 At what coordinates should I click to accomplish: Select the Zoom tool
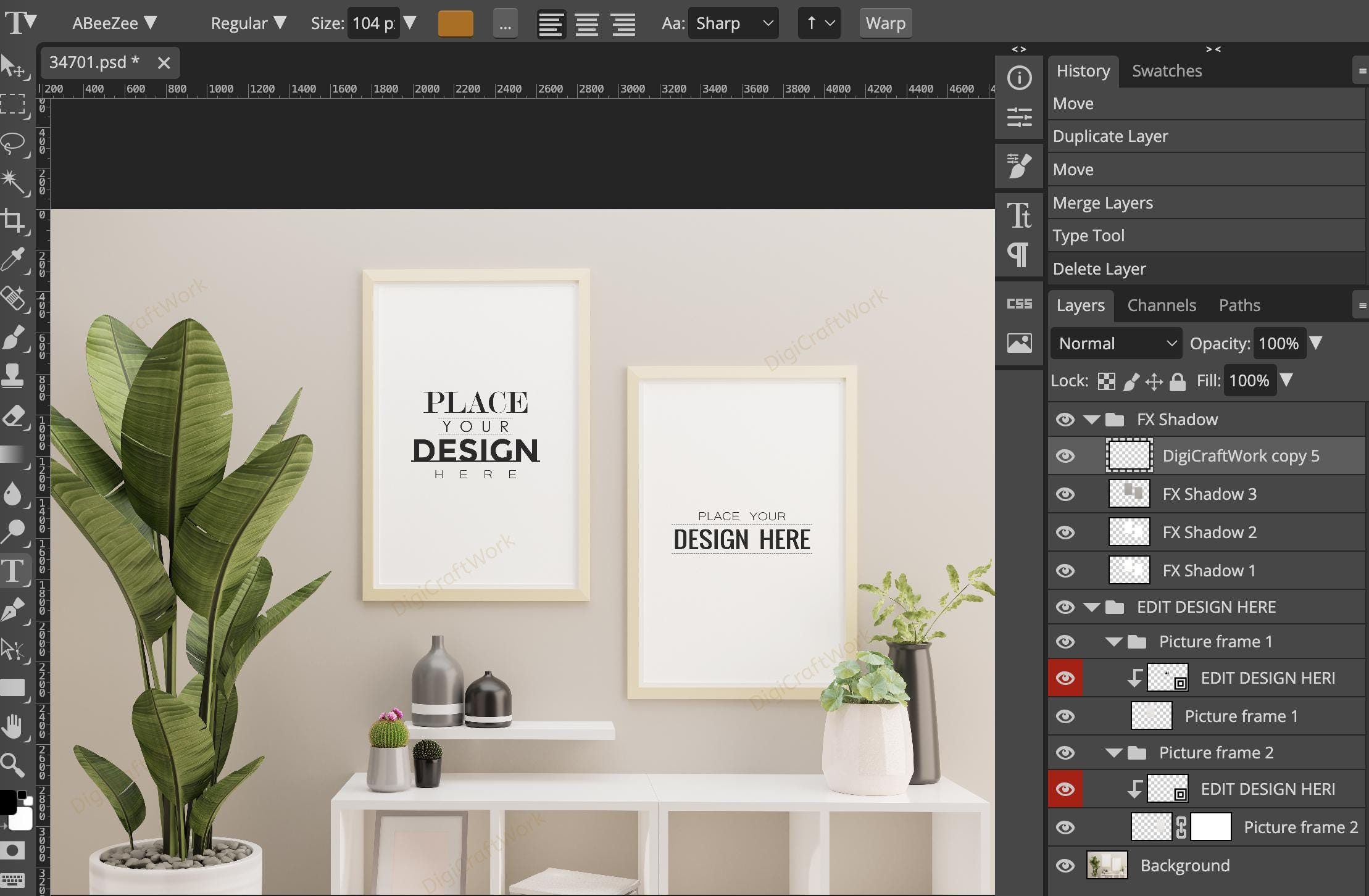pyautogui.click(x=14, y=765)
